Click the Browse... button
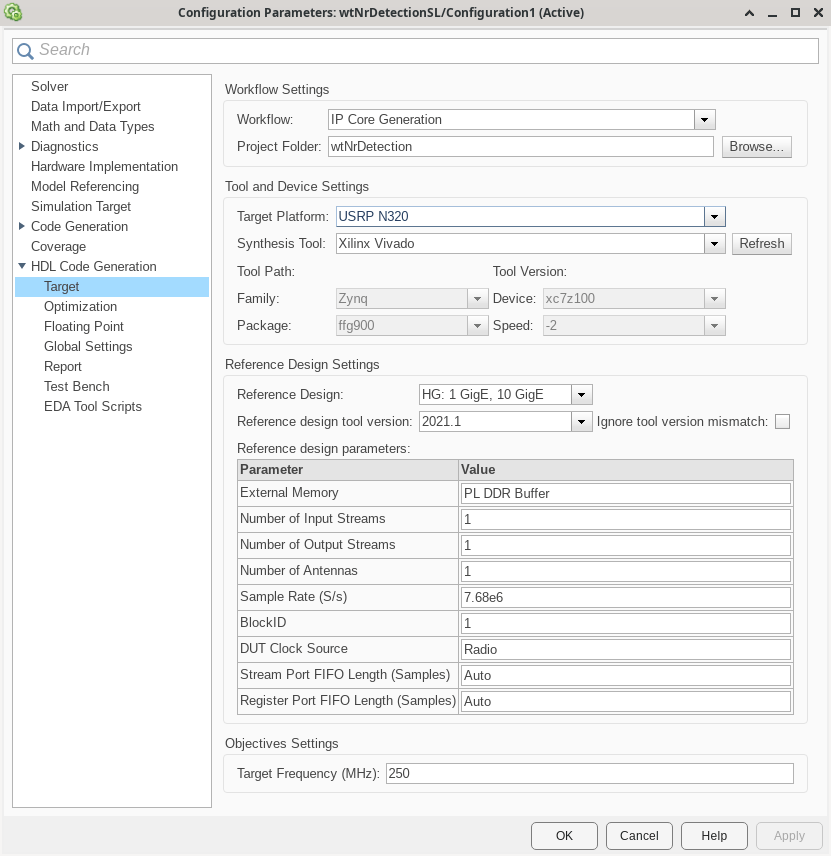The width and height of the screenshot is (831, 856). tap(757, 147)
